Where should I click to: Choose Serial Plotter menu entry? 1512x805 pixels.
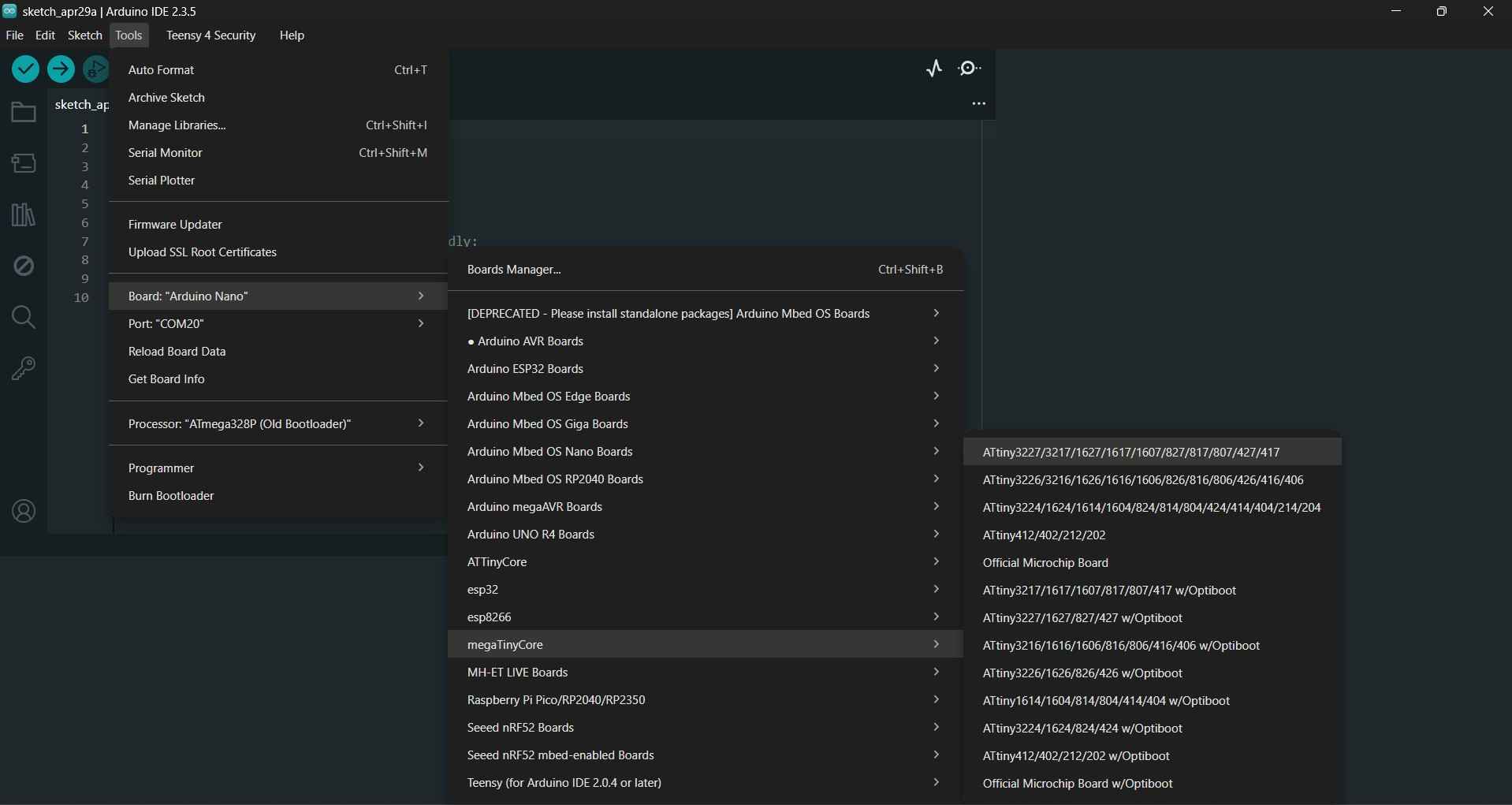coord(278,181)
